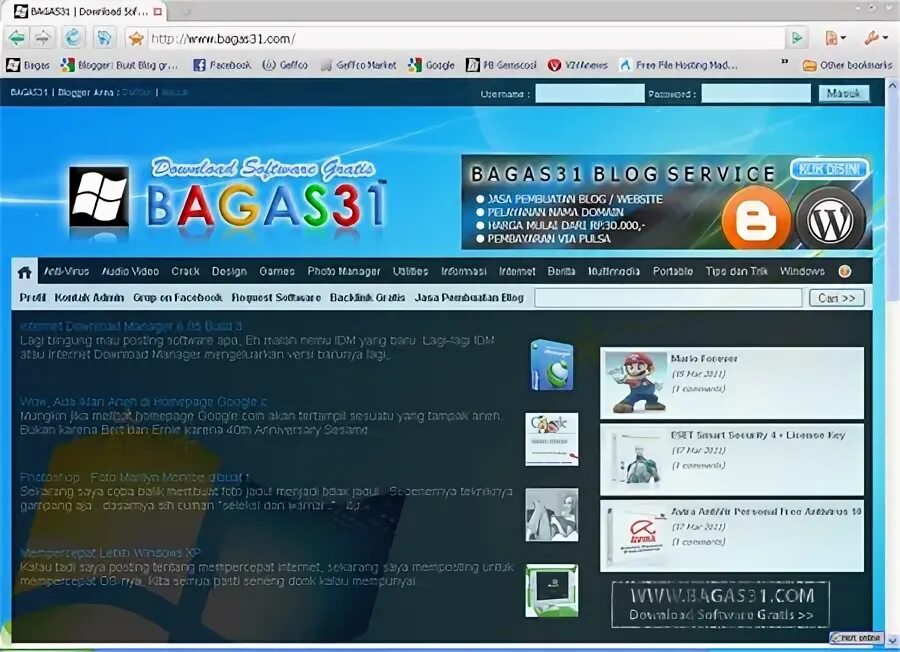Open the Internet Download Manager post title
The height and width of the screenshot is (652, 900).
point(131,327)
